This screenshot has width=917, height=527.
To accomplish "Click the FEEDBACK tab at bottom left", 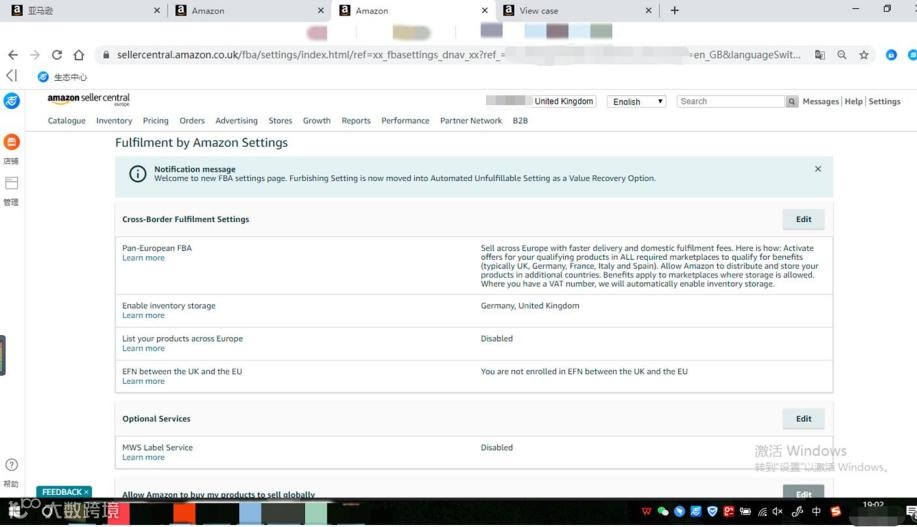I will [64, 492].
